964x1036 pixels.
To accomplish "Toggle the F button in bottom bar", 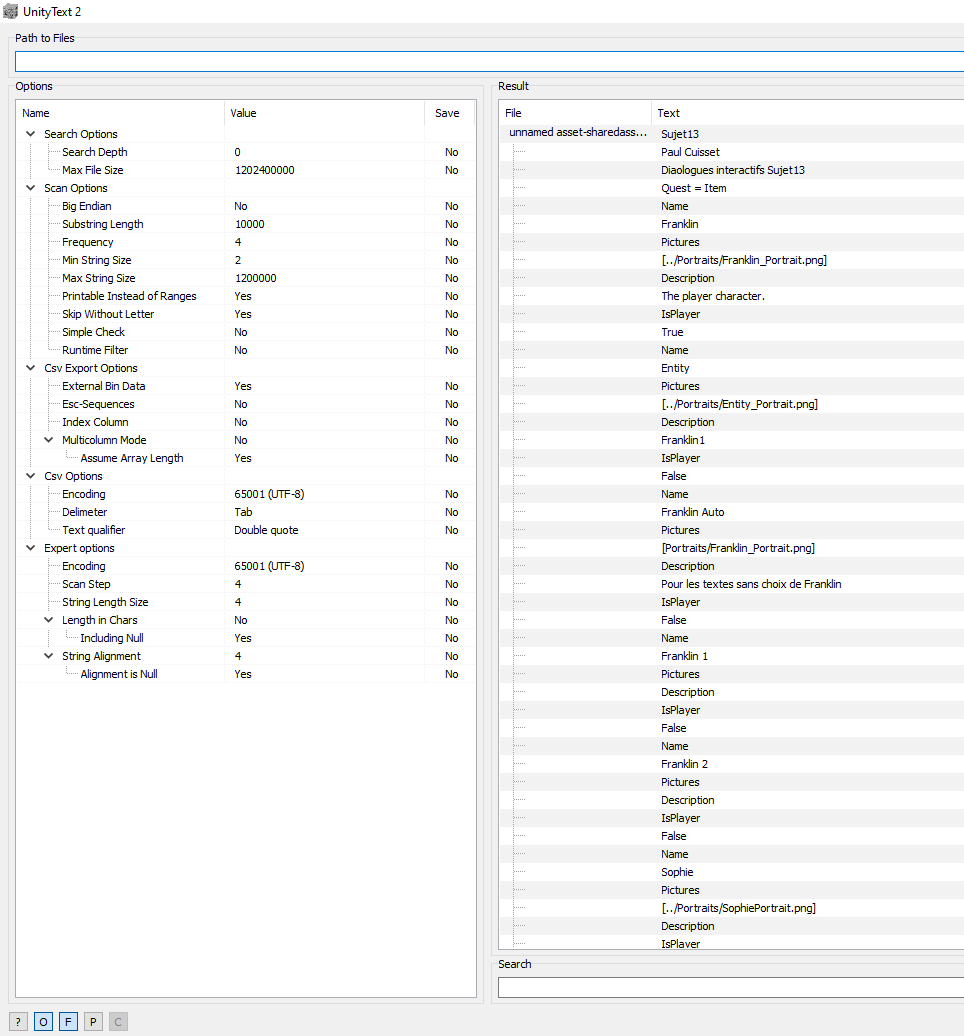I will [68, 1021].
